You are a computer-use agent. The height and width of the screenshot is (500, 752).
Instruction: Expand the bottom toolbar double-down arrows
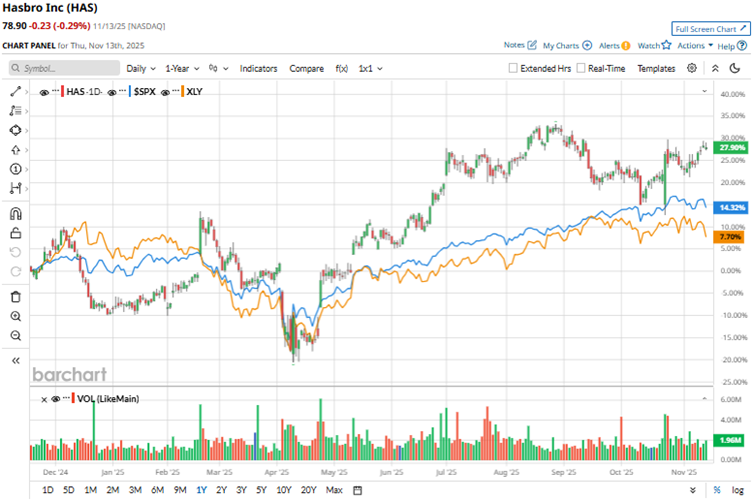[x=693, y=490]
